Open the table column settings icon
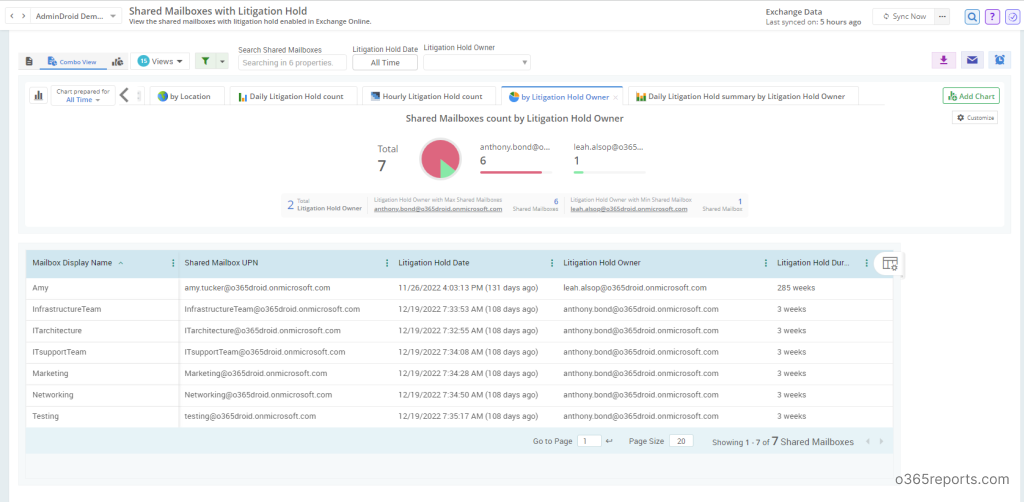The width and height of the screenshot is (1024, 502). tap(889, 264)
